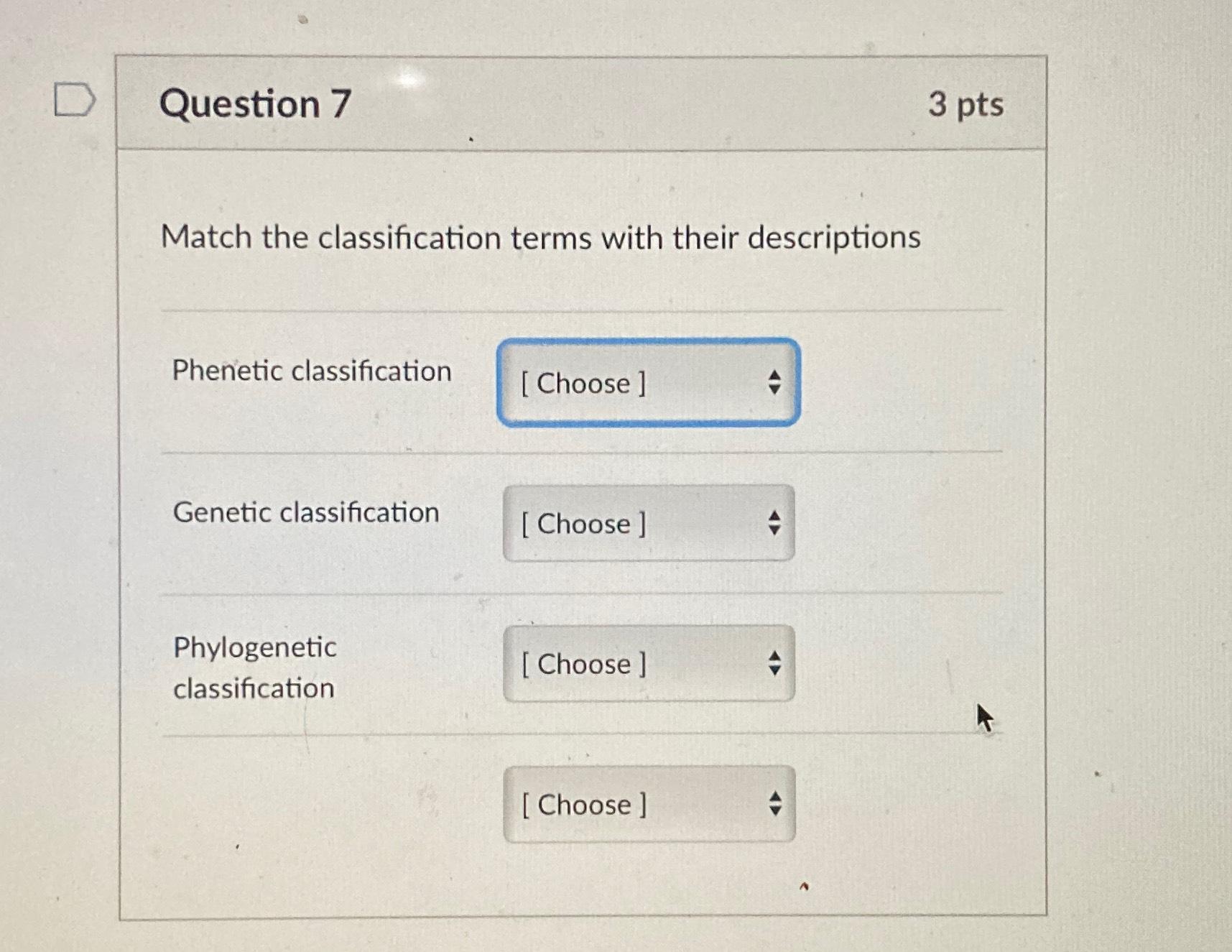Click the Phylogenetic classification text label
Screen dimensions: 1232x952
tap(255, 667)
